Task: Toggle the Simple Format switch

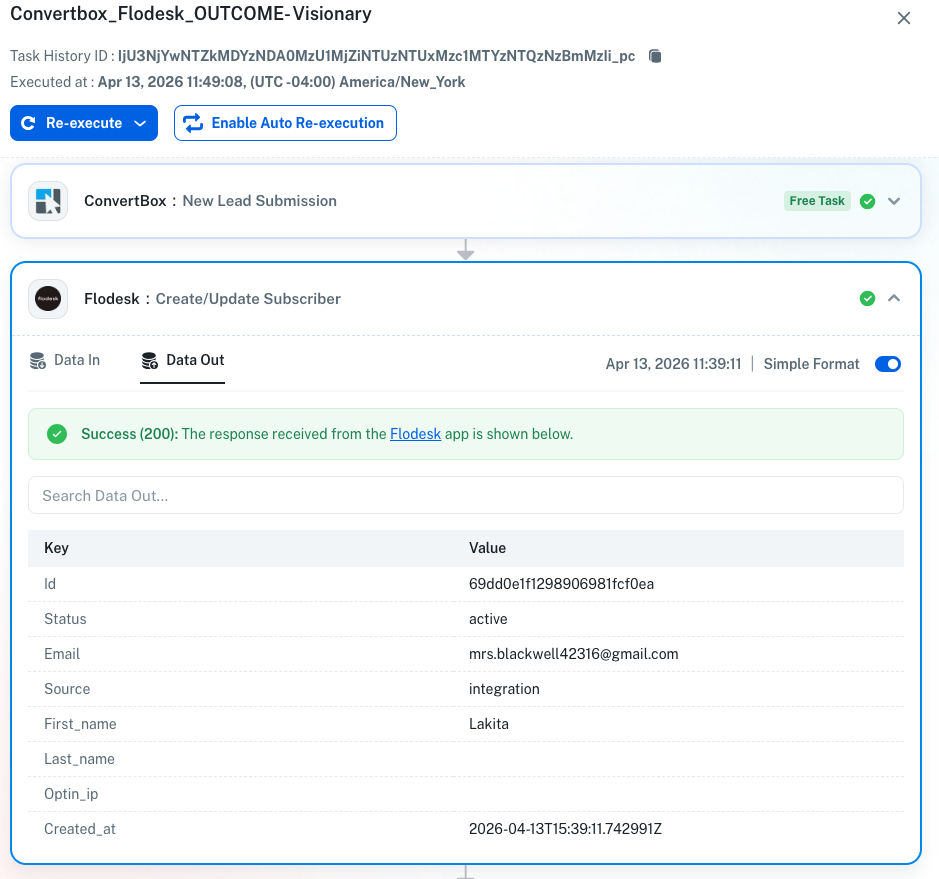Action: [887, 364]
